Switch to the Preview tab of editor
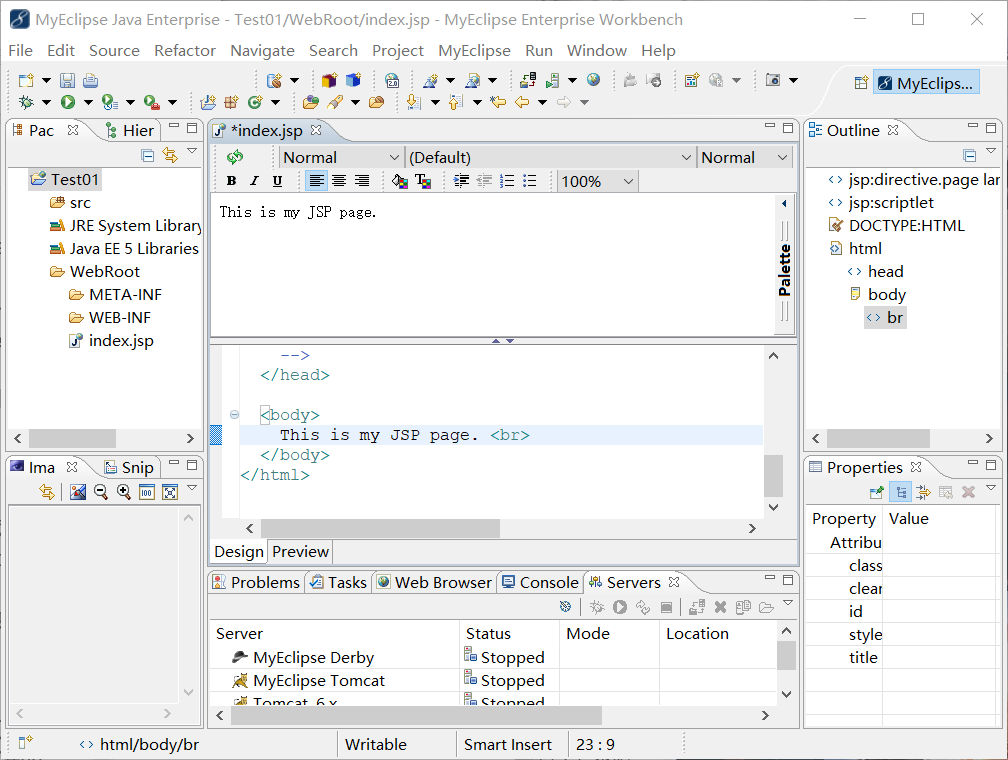Screen dimensions: 1008x760 tap(300, 552)
